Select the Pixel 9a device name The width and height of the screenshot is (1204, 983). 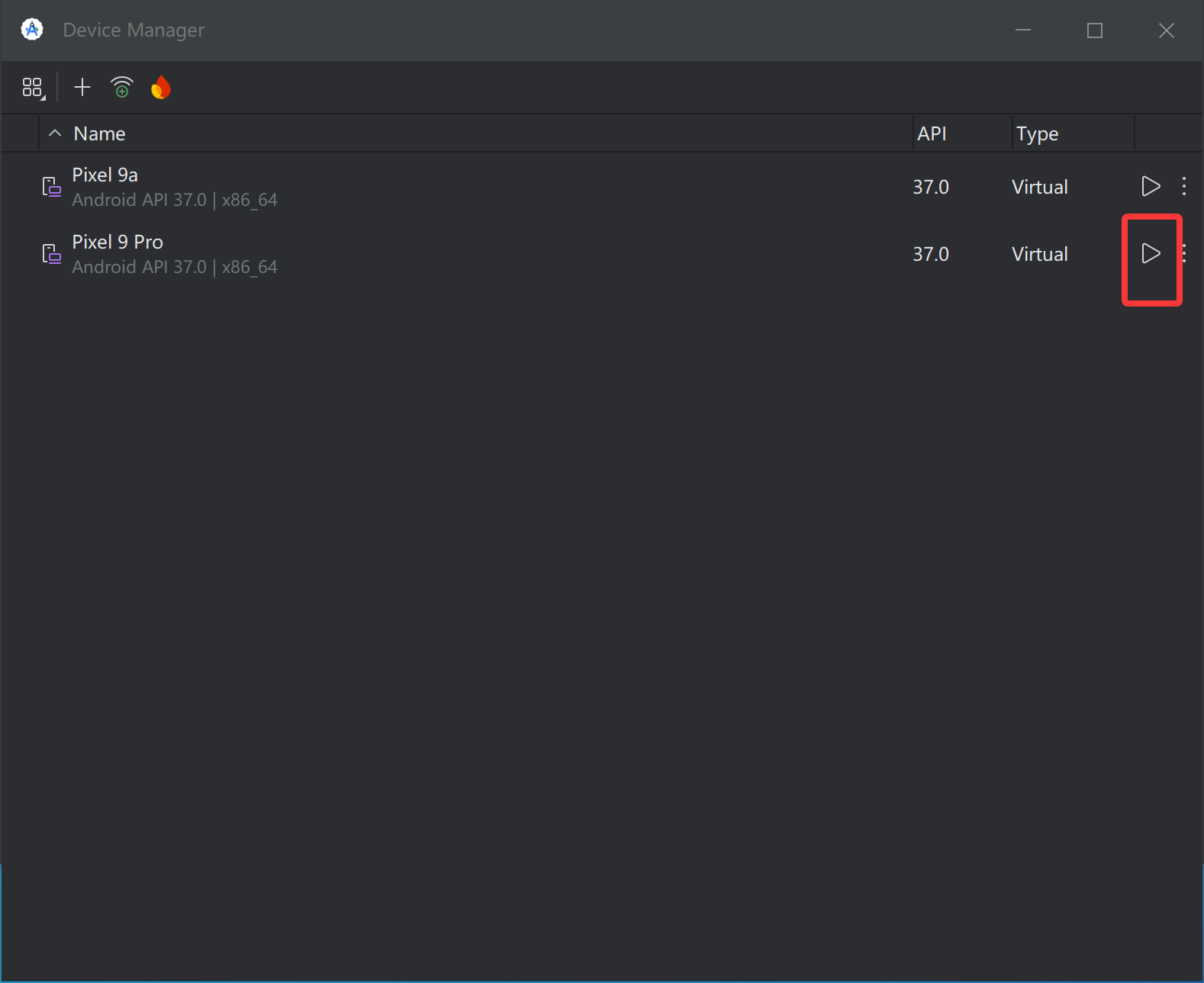(x=105, y=175)
